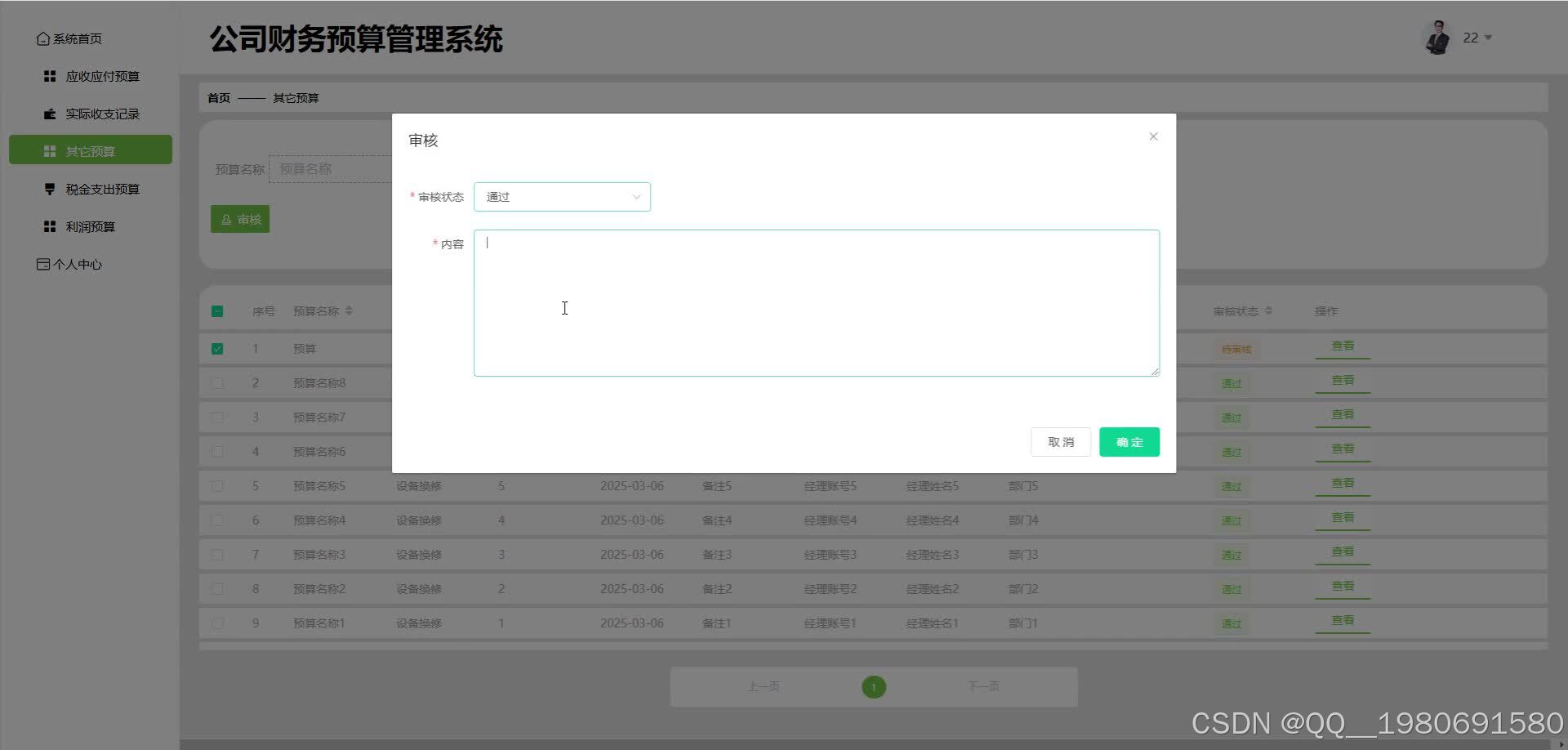Click the 利润预算 grid icon
1568x750 pixels.
click(x=49, y=226)
